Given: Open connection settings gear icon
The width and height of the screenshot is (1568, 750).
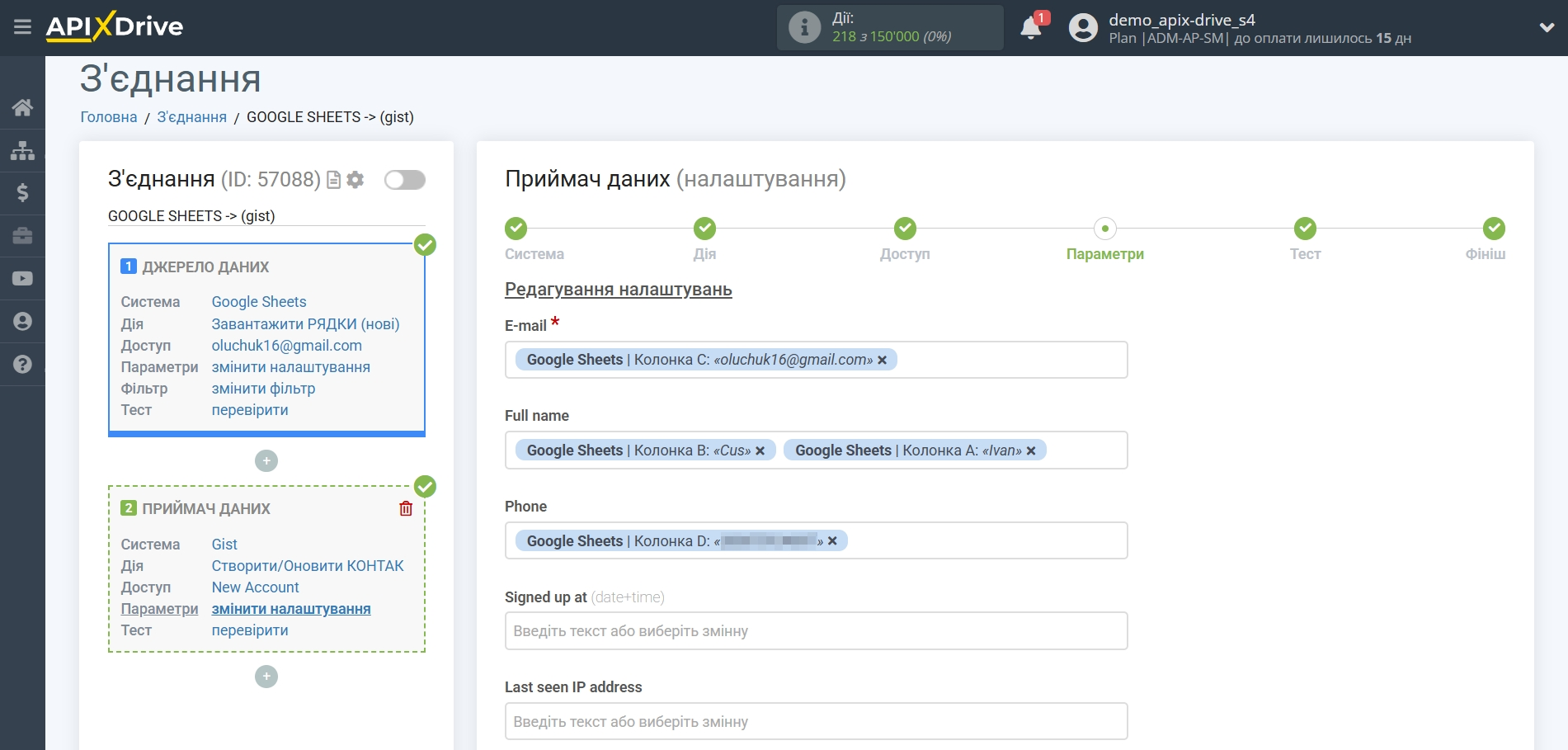Looking at the screenshot, I should pyautogui.click(x=356, y=180).
